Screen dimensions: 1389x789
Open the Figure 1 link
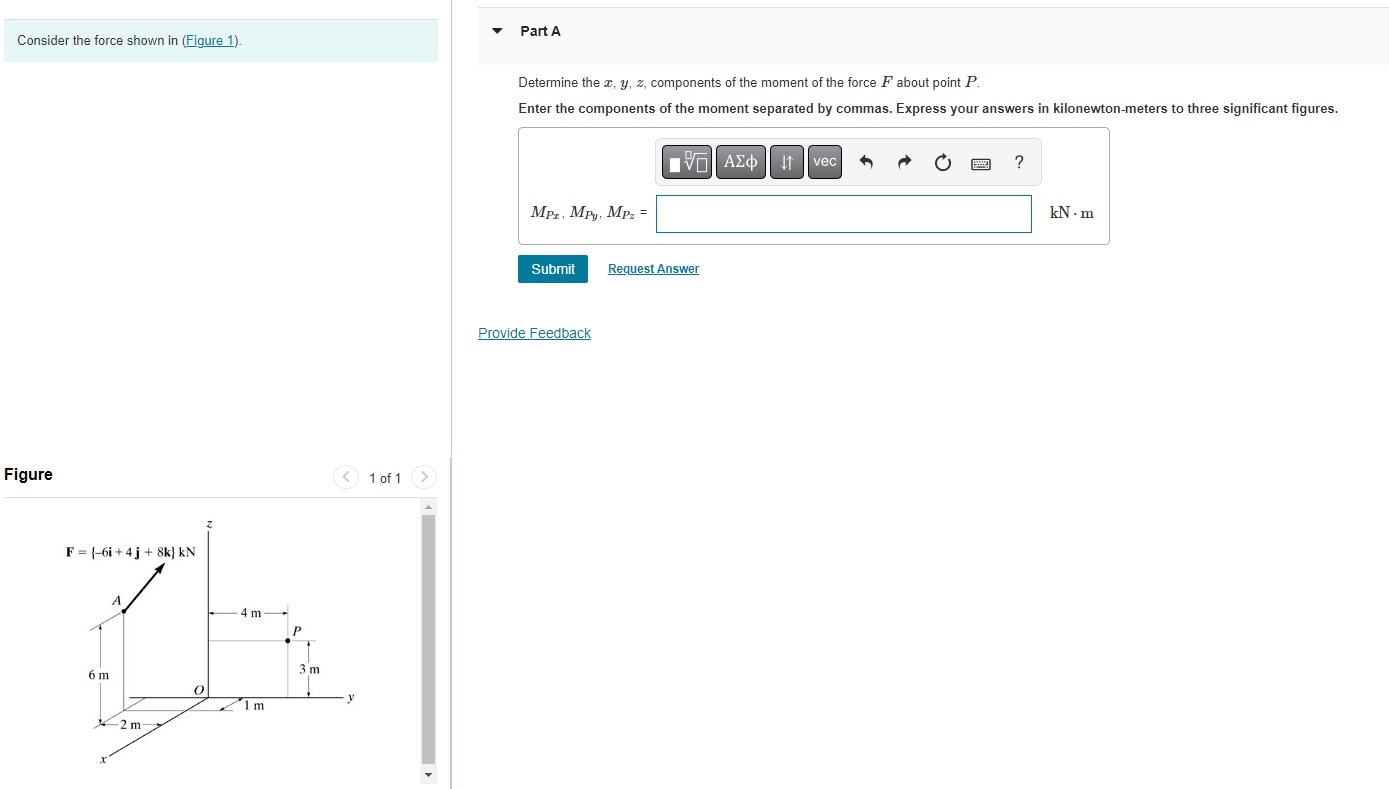coord(209,40)
